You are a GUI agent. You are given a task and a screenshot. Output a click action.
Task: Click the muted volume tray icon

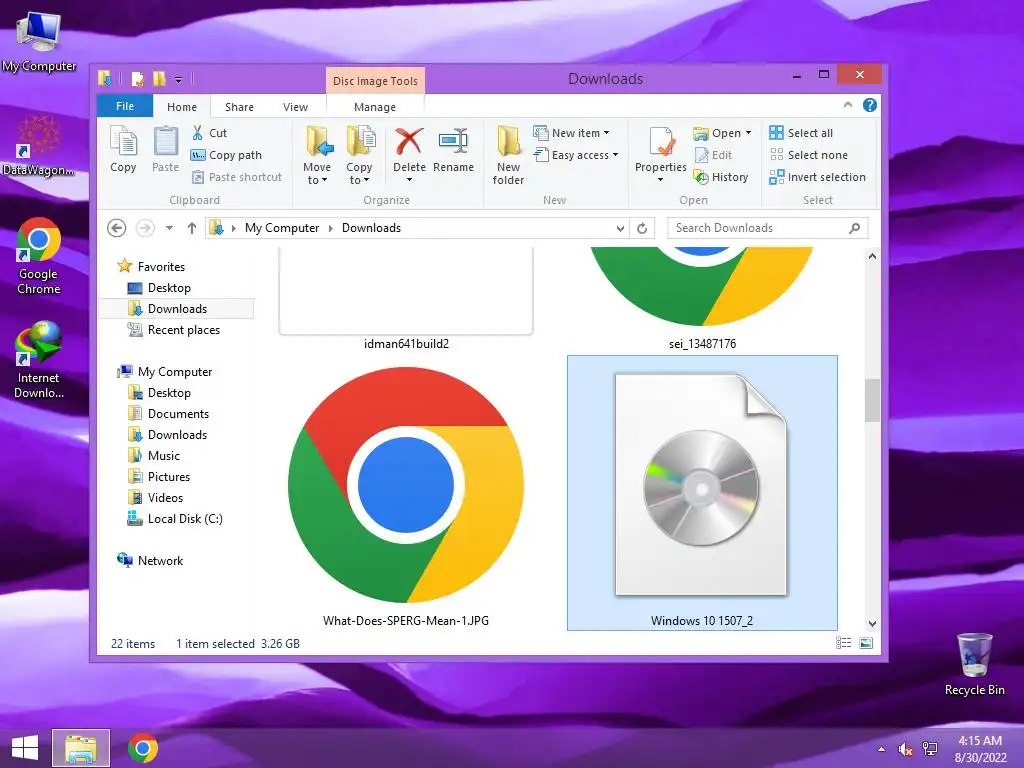[905, 749]
